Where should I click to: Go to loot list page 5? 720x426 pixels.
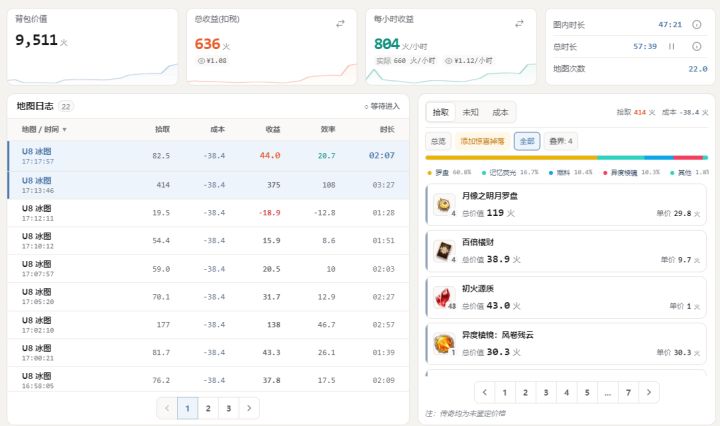587,392
